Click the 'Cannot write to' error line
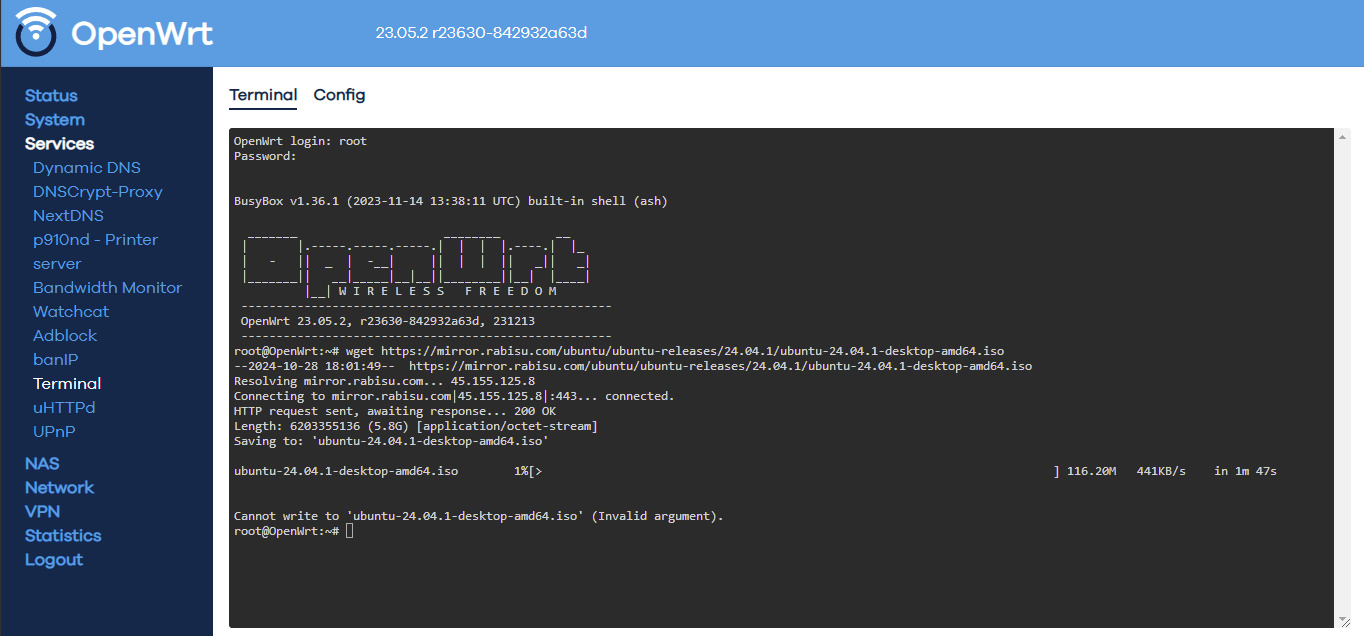The height and width of the screenshot is (636, 1364). pos(478,516)
